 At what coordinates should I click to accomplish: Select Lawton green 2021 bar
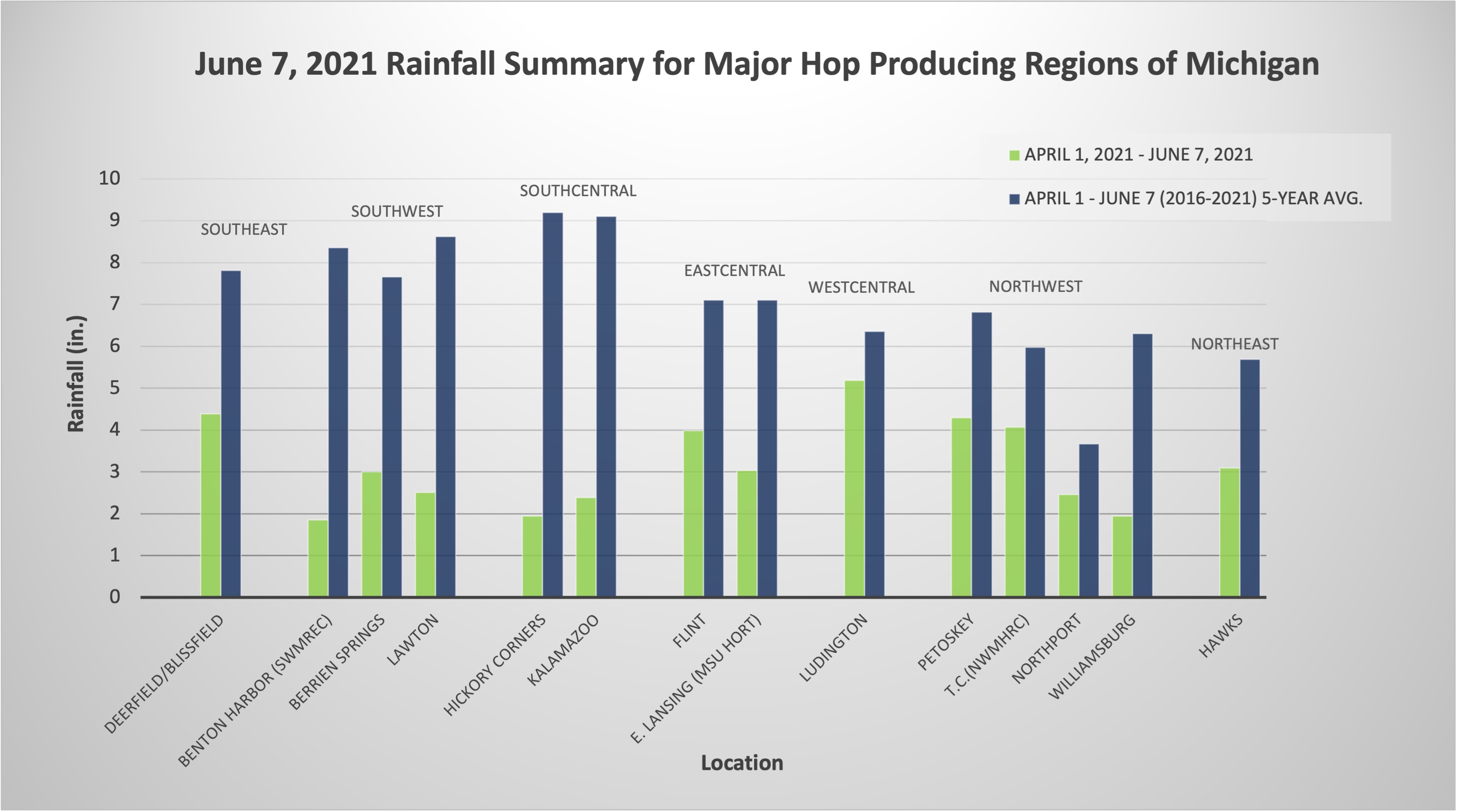[x=425, y=545]
